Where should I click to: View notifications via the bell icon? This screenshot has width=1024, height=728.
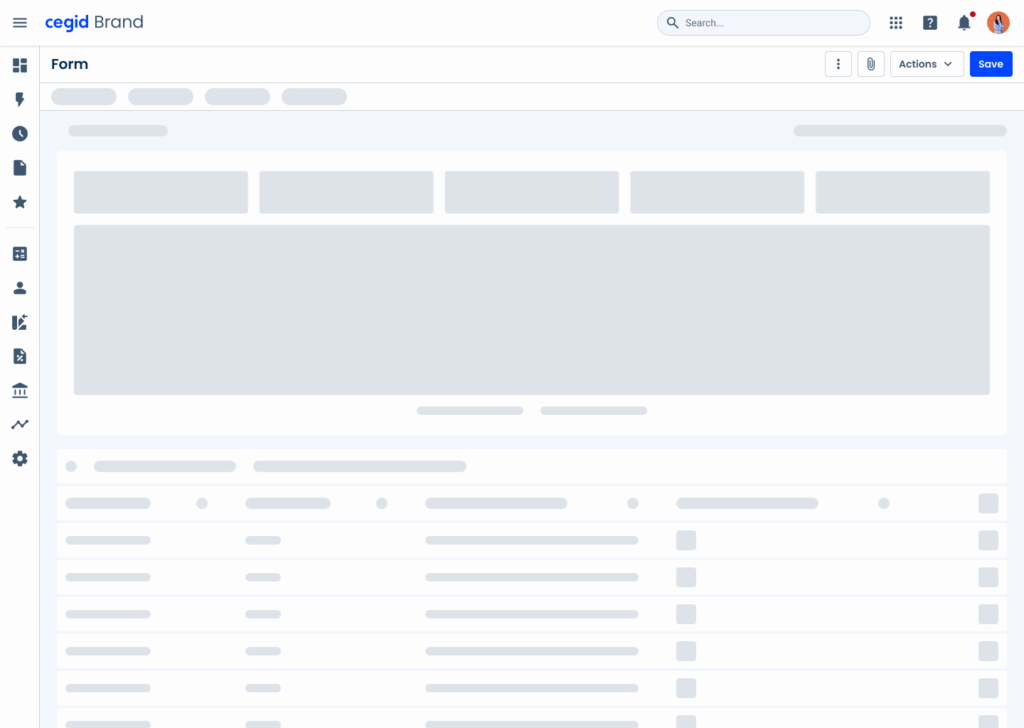(964, 23)
